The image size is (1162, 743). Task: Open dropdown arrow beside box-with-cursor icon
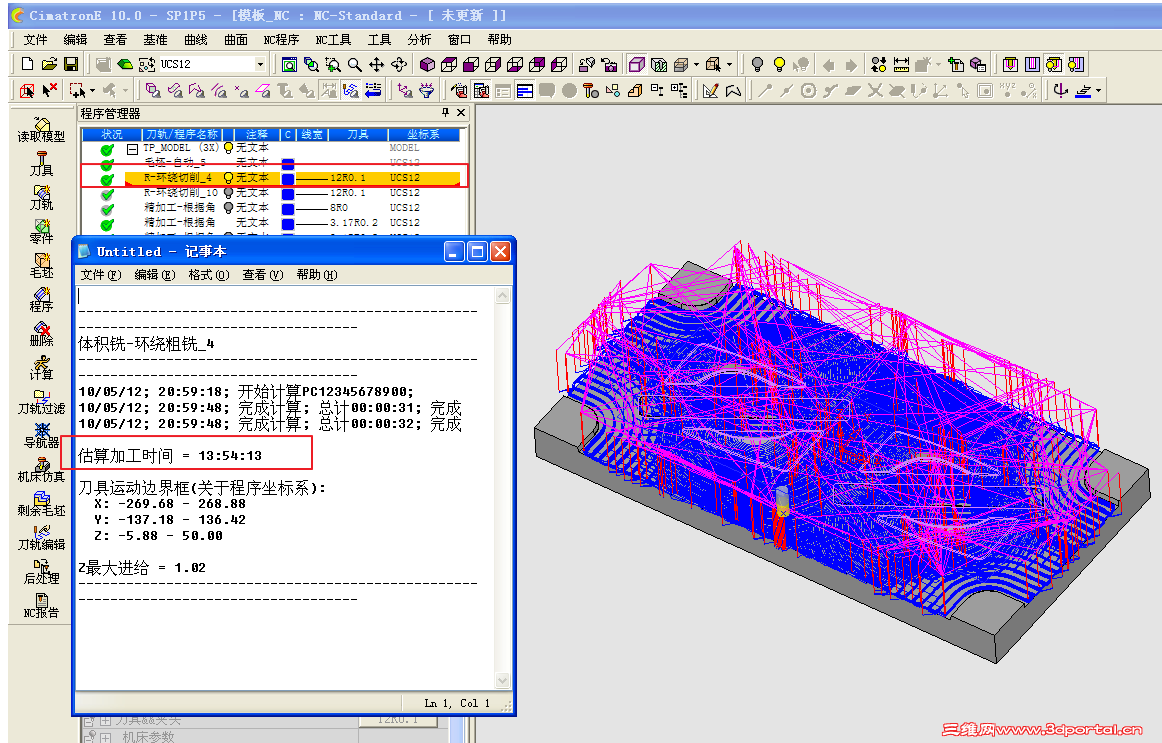click(x=729, y=64)
